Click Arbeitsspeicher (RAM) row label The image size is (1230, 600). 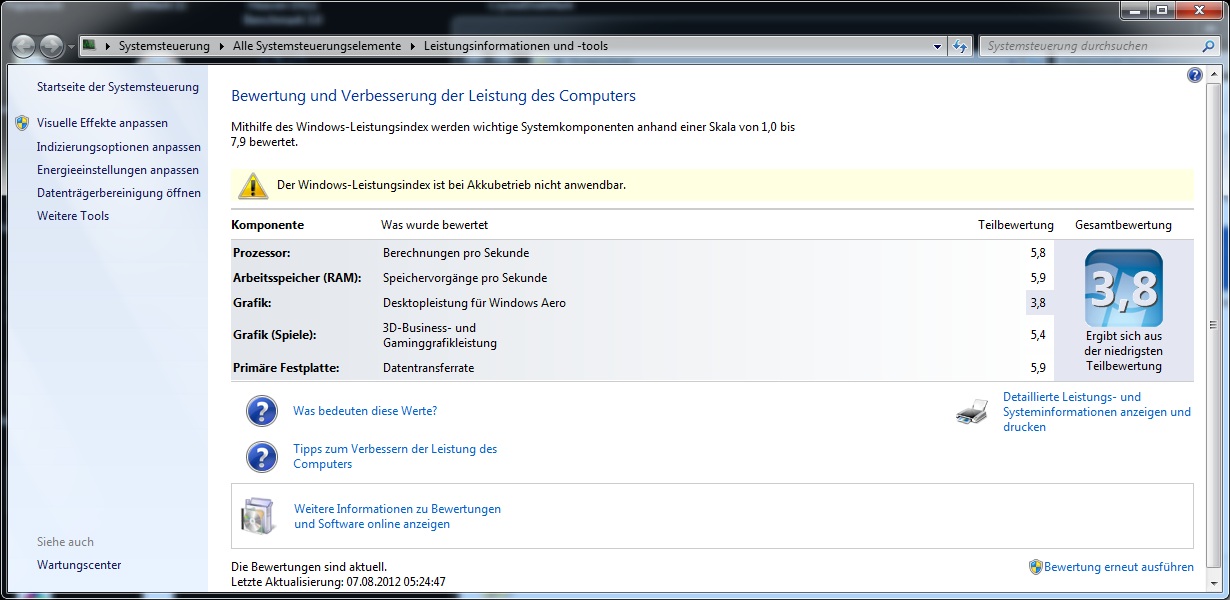(297, 278)
